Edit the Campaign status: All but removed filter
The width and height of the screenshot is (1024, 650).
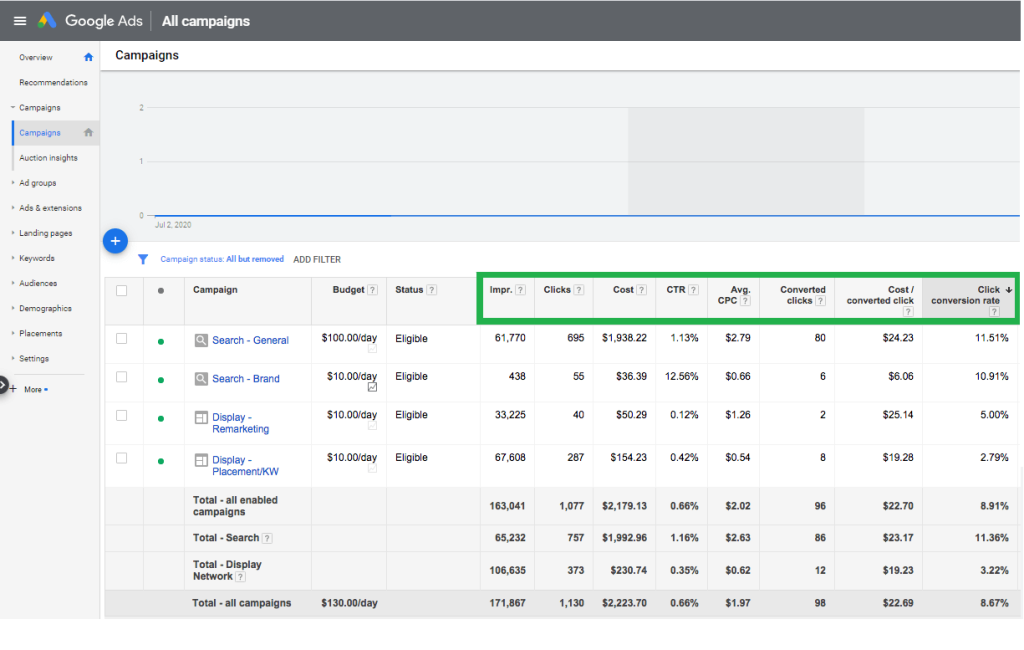222,259
